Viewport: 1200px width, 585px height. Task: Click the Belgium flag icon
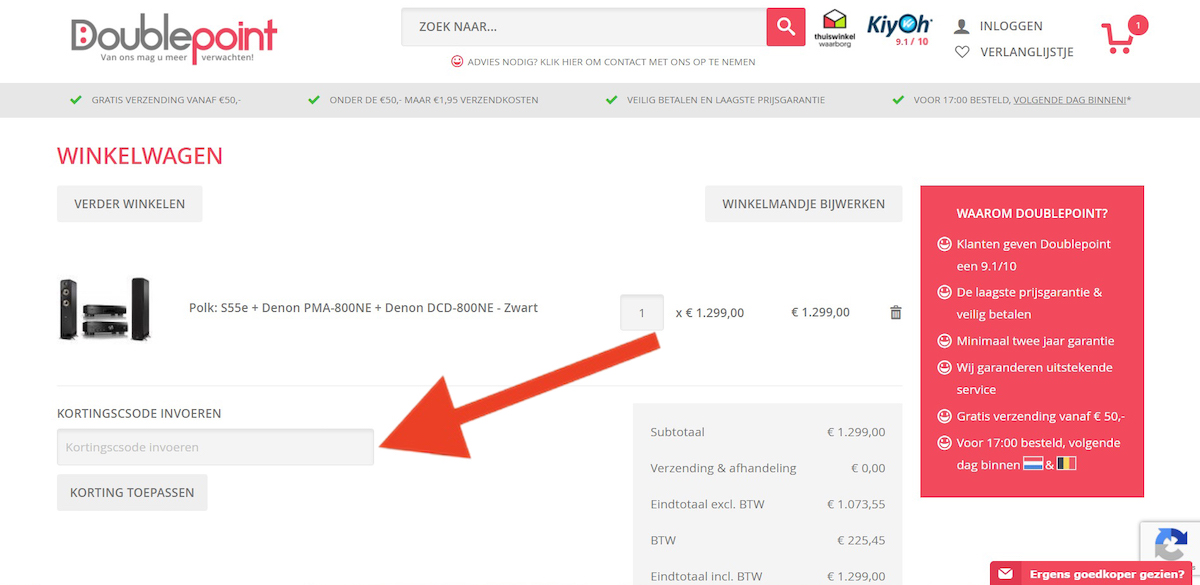point(1066,465)
